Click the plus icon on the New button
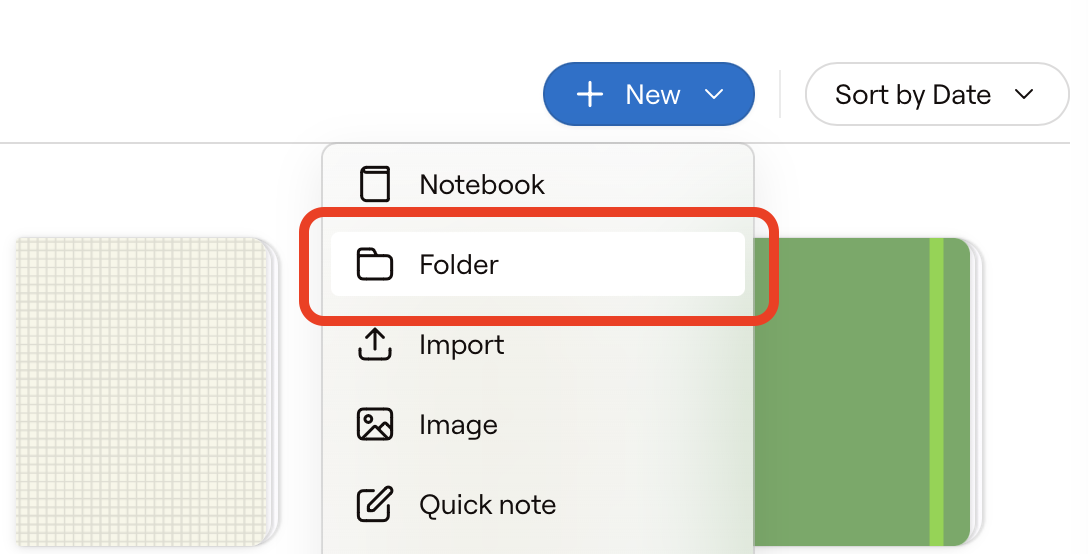 590,95
